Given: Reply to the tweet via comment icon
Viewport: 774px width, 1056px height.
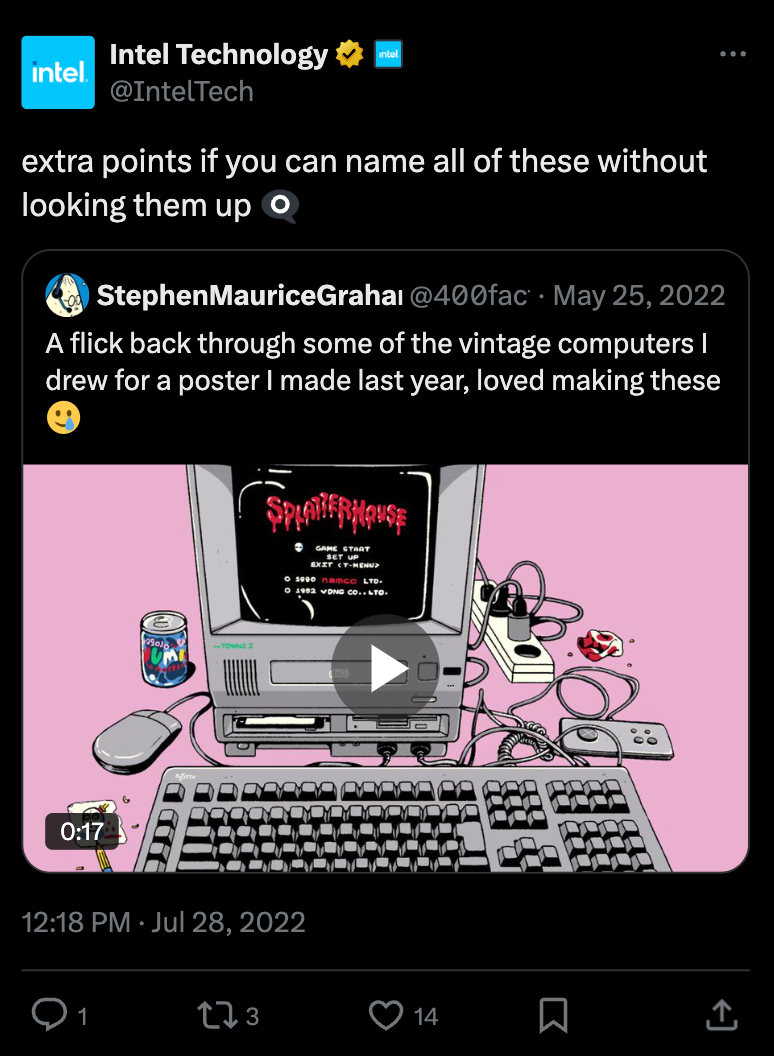Looking at the screenshot, I should (50, 1014).
